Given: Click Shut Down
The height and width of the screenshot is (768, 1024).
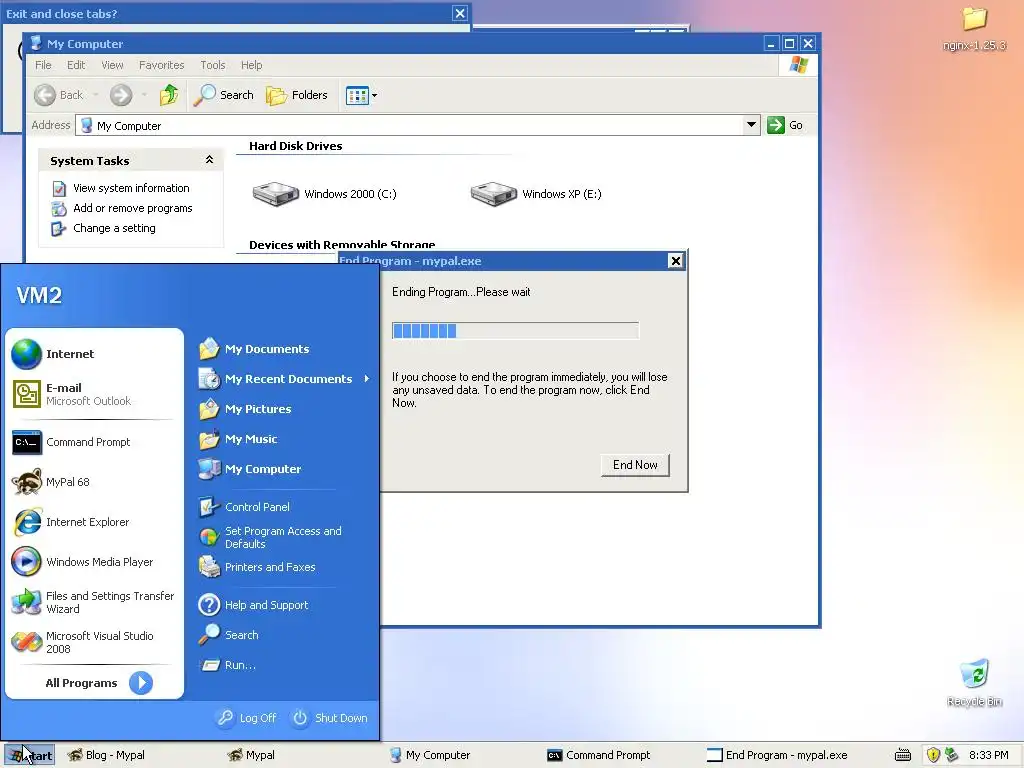Looking at the screenshot, I should pyautogui.click(x=330, y=718).
